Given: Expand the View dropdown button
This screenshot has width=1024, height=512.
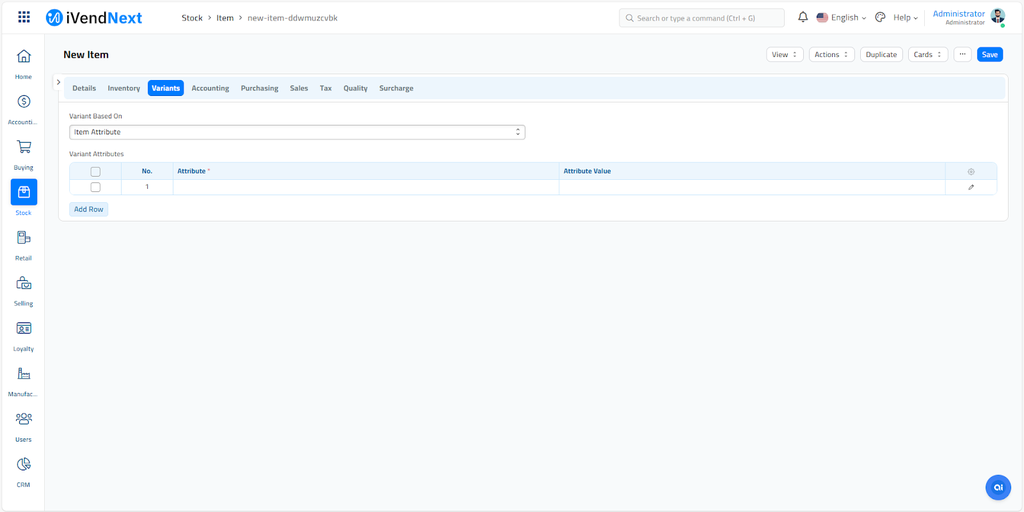Looking at the screenshot, I should tap(784, 55).
